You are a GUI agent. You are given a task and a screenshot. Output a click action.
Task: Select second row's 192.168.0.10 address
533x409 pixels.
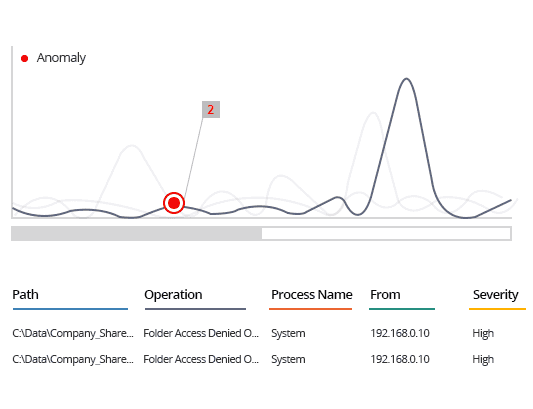pos(400,359)
